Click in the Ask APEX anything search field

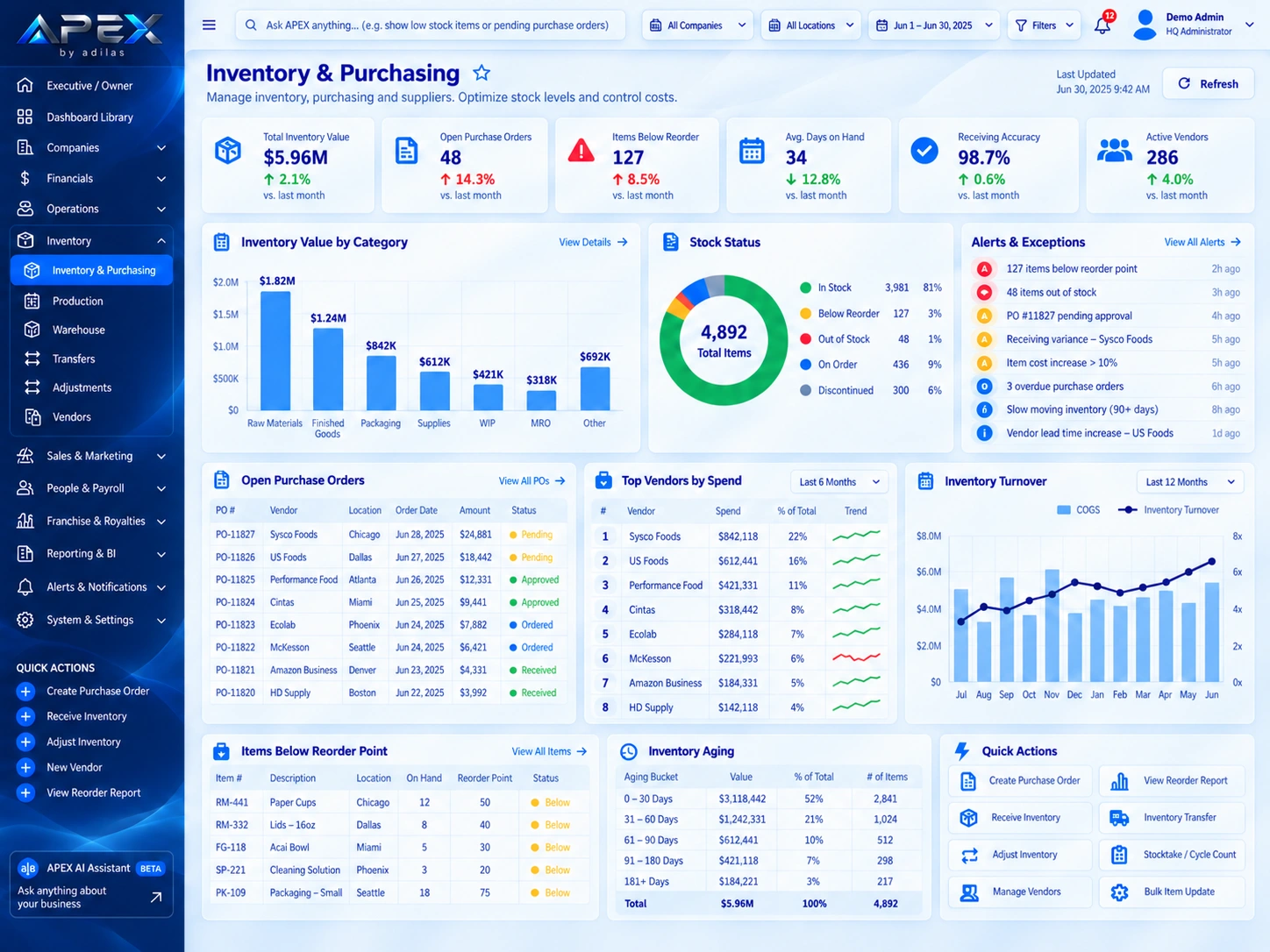coord(431,25)
